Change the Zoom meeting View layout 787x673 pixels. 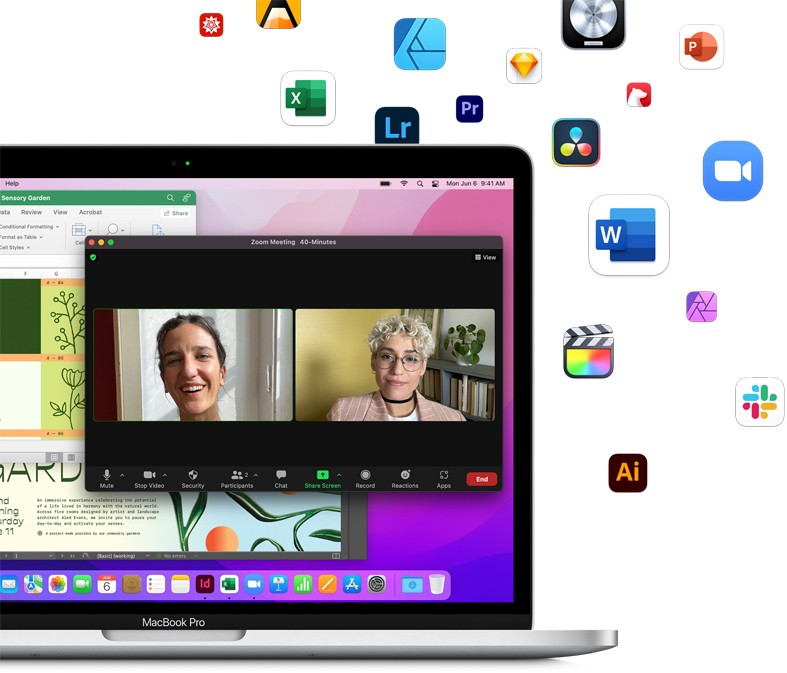(x=485, y=257)
